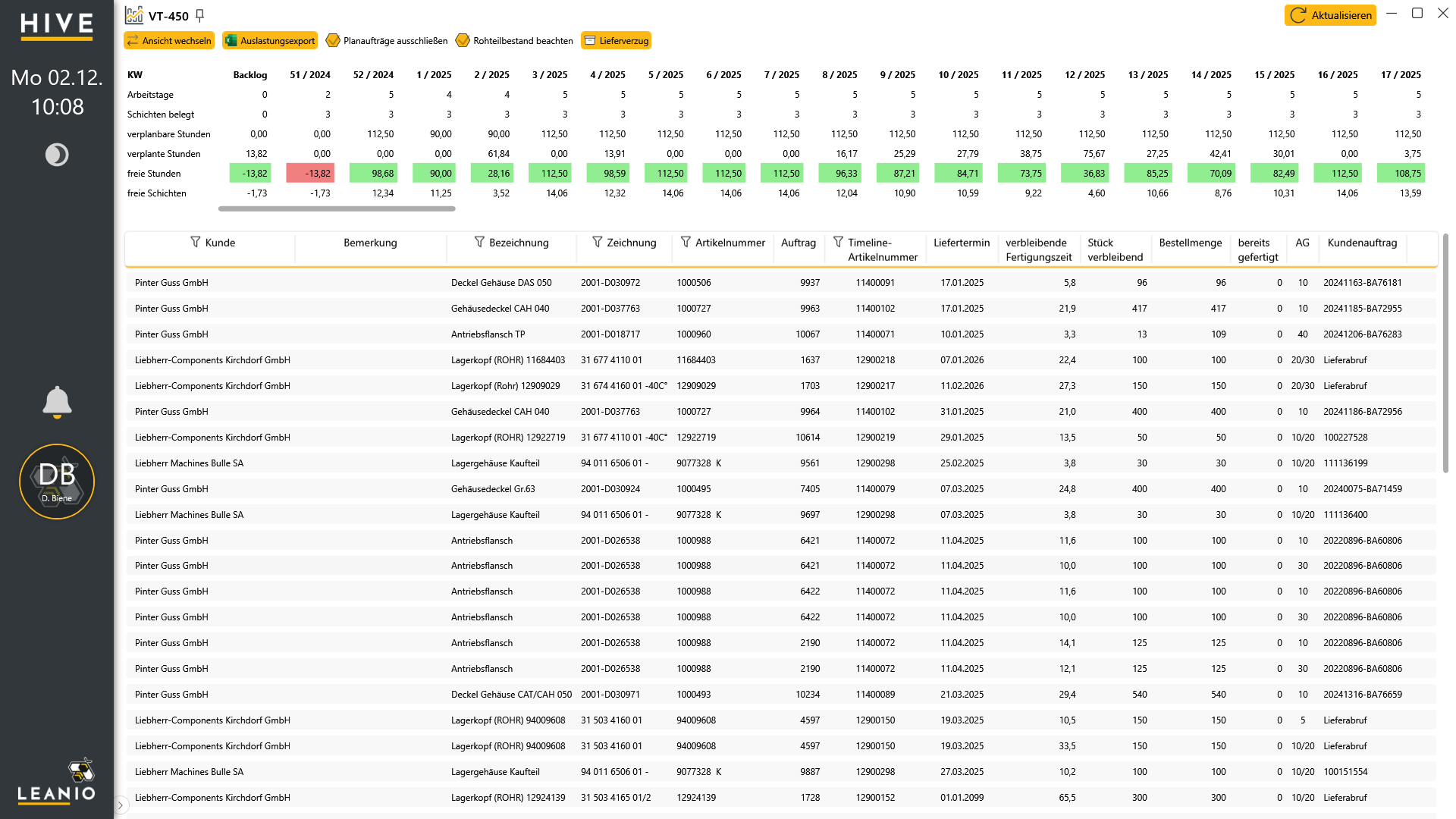Open Timeline-Artikelnummer filter funnel
The height and width of the screenshot is (819, 1456).
pyautogui.click(x=838, y=242)
